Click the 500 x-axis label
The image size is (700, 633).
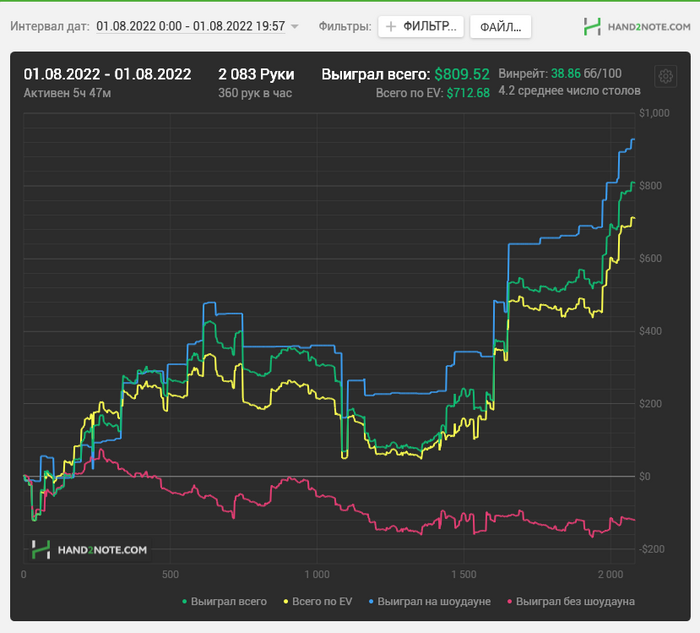click(170, 575)
